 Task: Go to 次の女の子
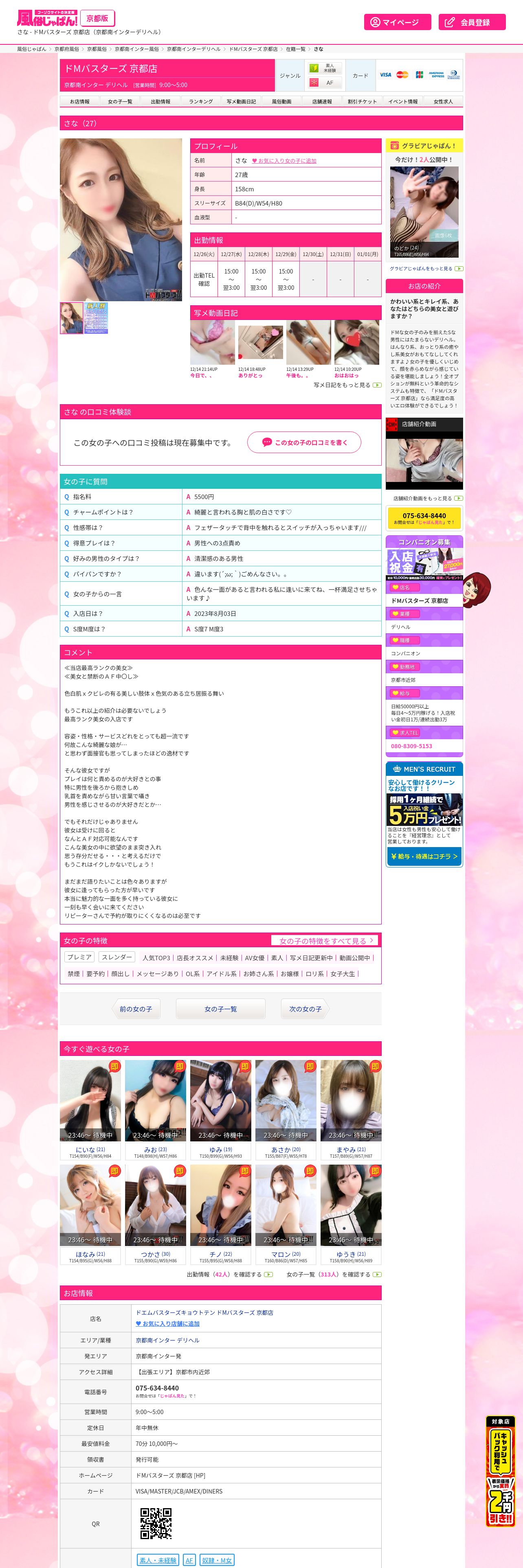[x=305, y=1009]
